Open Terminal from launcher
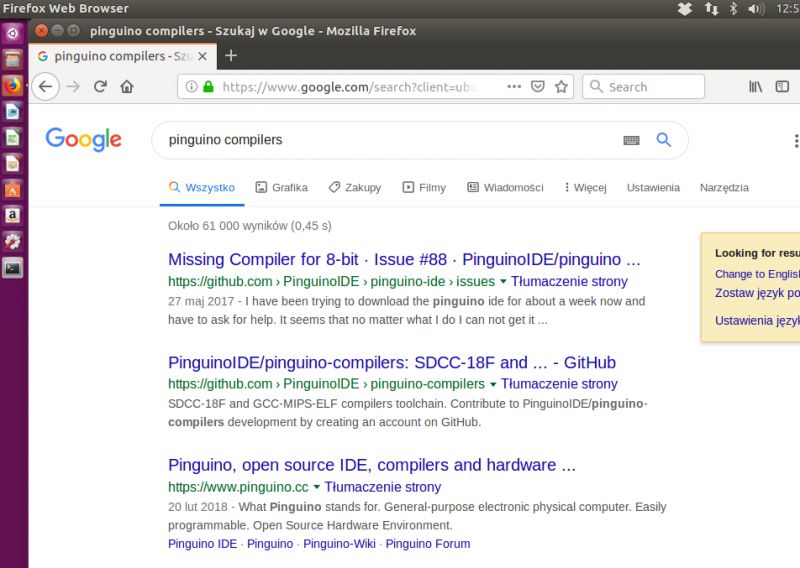The image size is (800, 568). tap(12, 267)
